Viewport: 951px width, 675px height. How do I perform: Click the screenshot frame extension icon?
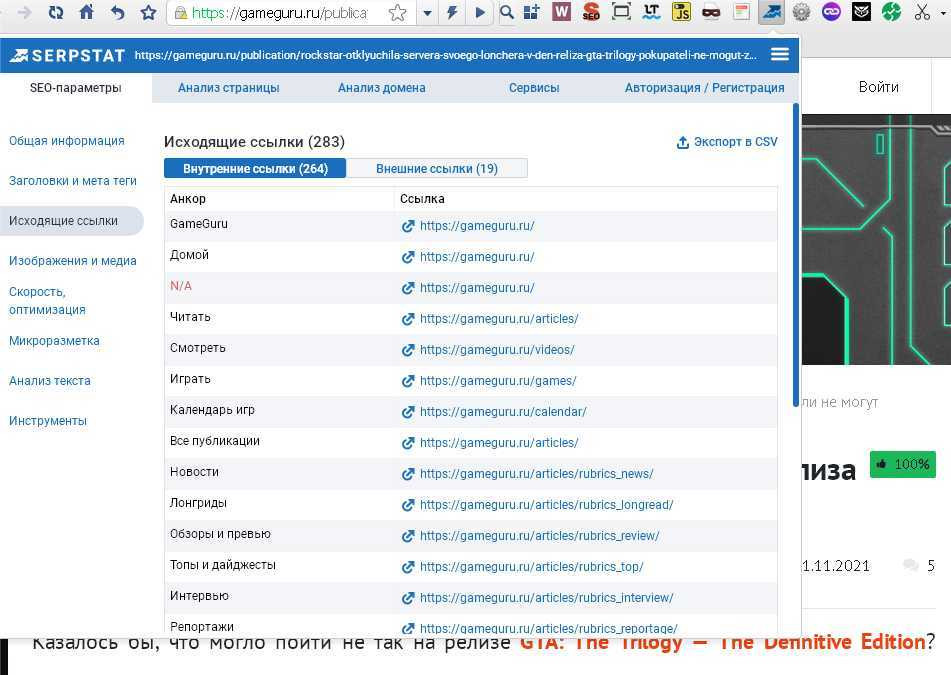[621, 12]
